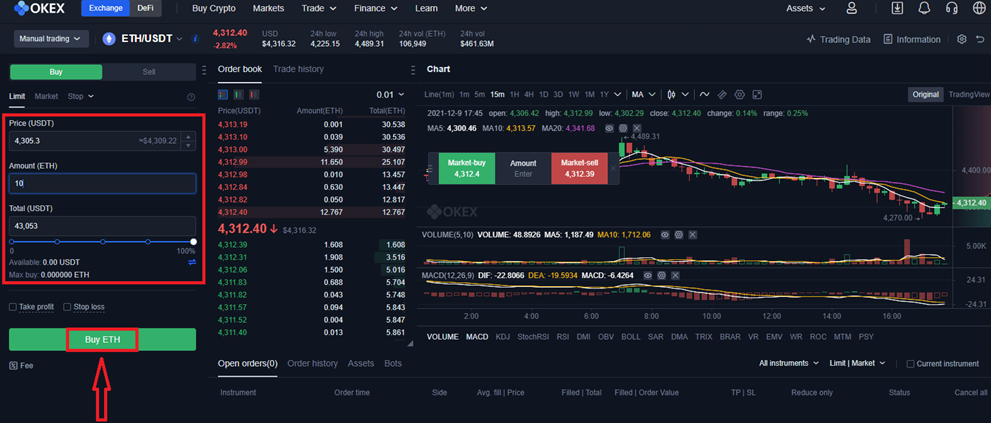Viewport: 991px width, 423px height.
Task: Click the 50% midpoint of amount slider
Action: tap(102, 242)
